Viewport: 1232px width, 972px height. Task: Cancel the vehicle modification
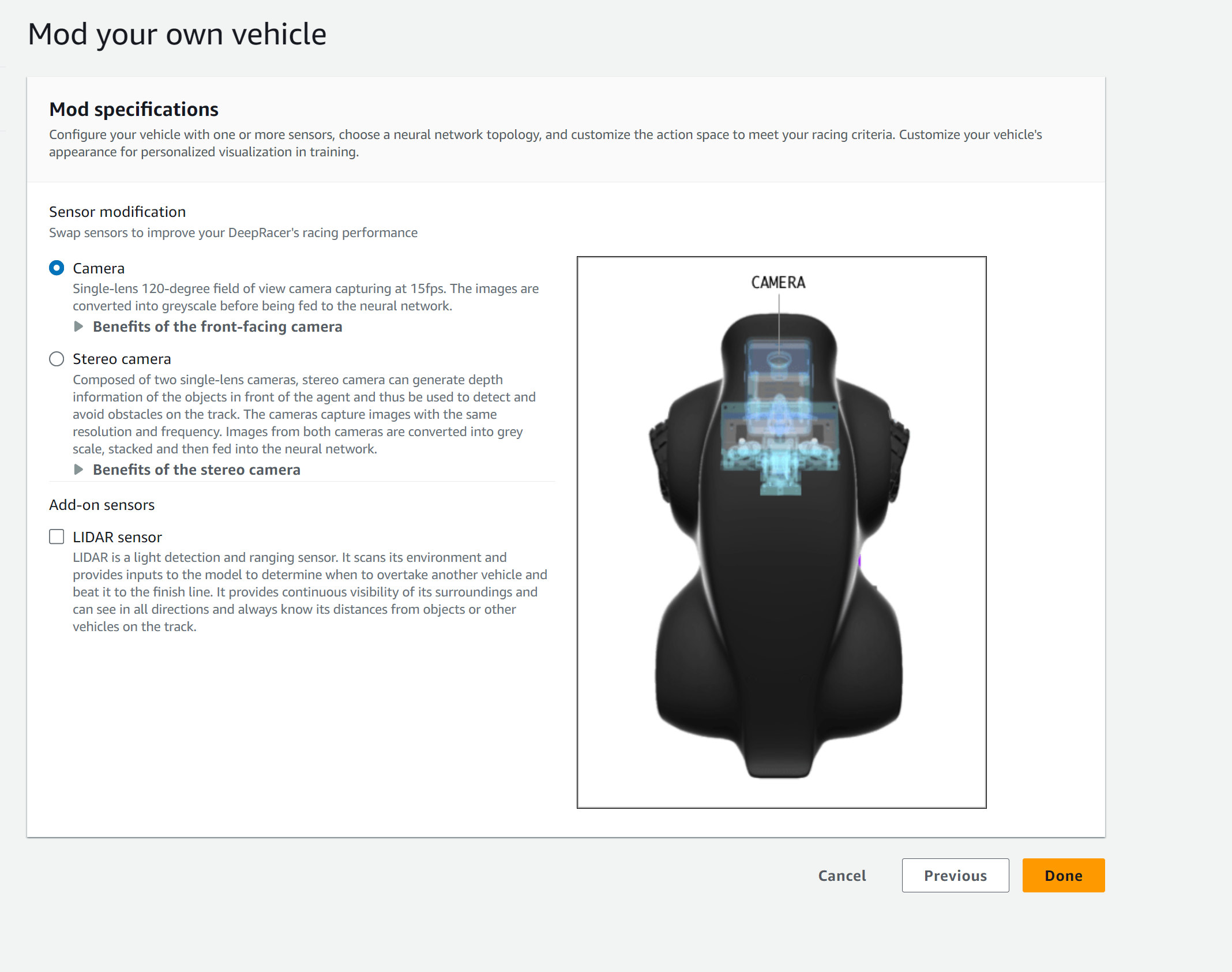coord(842,875)
